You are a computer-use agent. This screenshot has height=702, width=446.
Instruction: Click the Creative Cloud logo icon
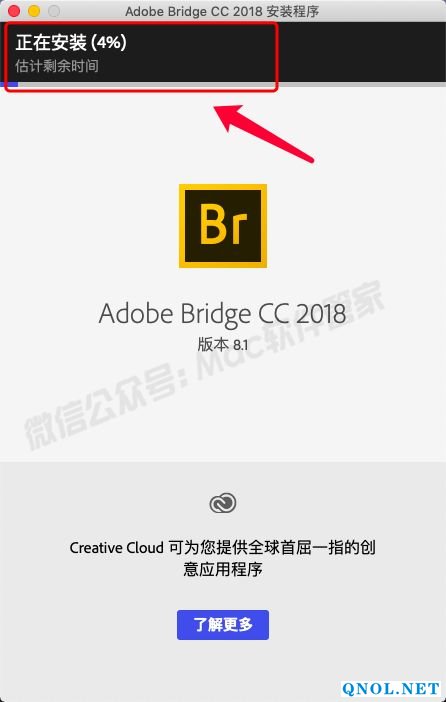(223, 503)
